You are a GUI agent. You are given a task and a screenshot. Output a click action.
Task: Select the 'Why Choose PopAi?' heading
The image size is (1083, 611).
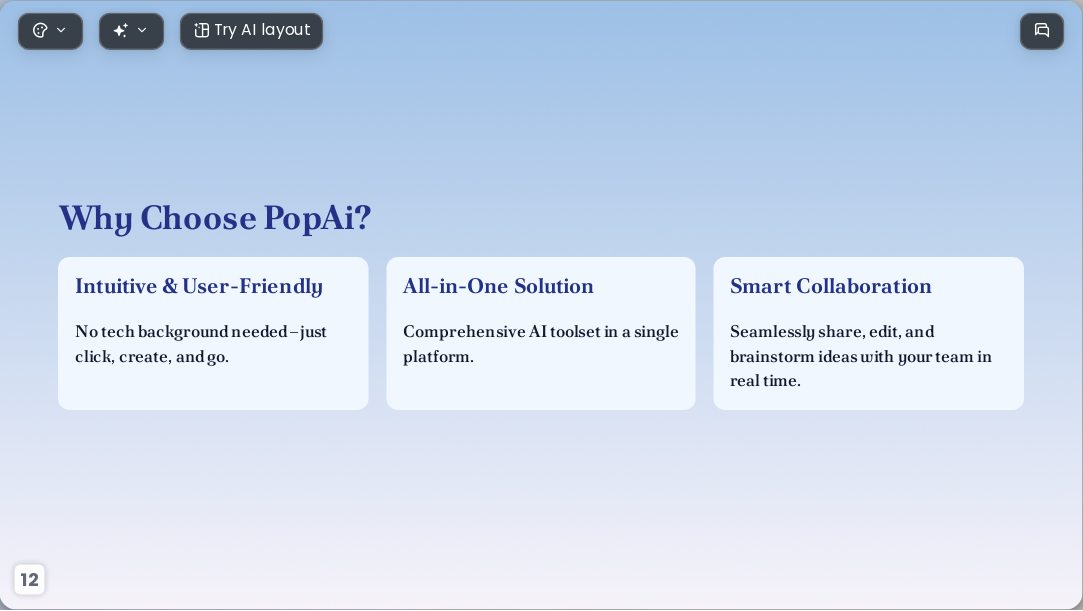215,218
